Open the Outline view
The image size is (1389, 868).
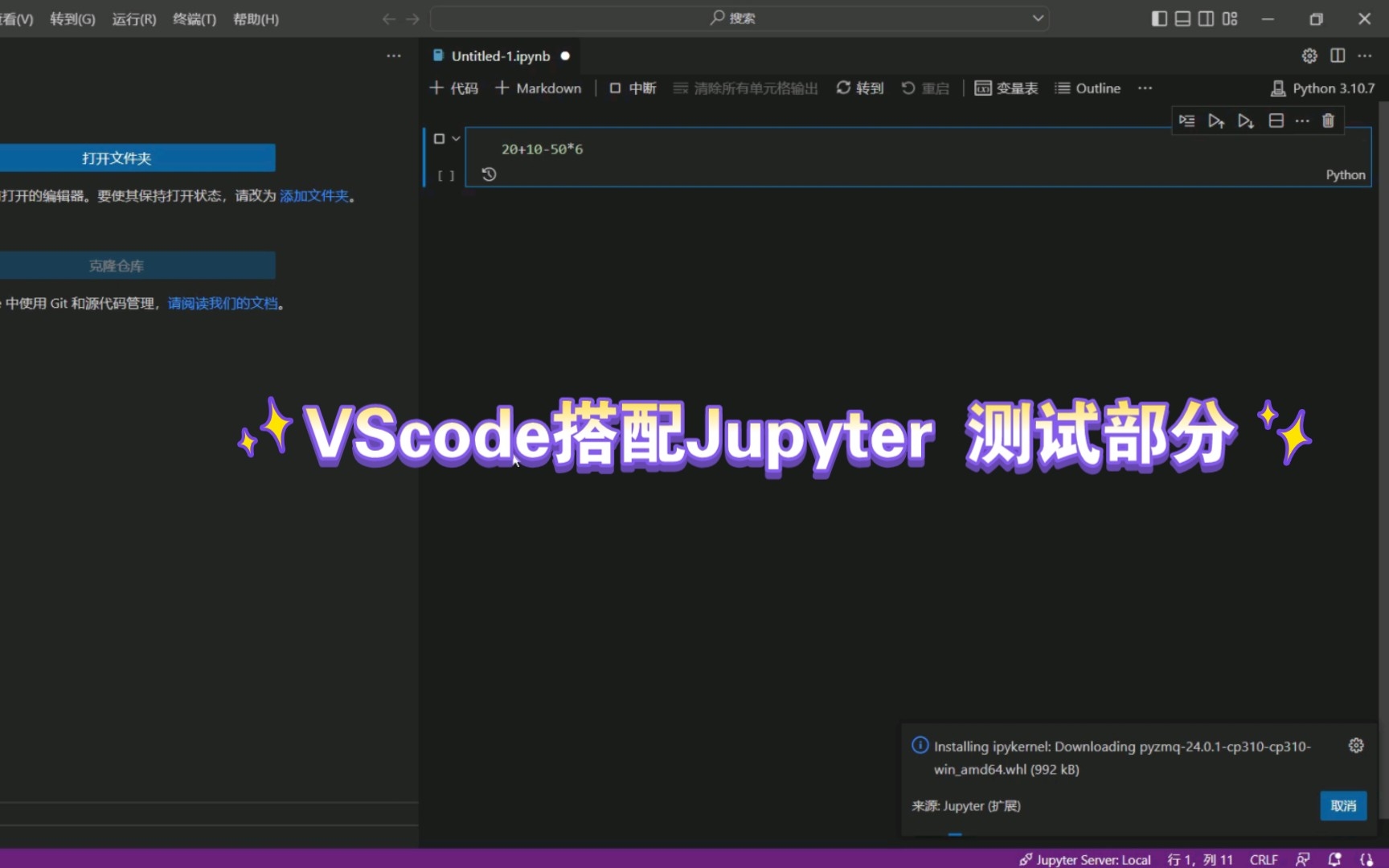pyautogui.click(x=1087, y=88)
